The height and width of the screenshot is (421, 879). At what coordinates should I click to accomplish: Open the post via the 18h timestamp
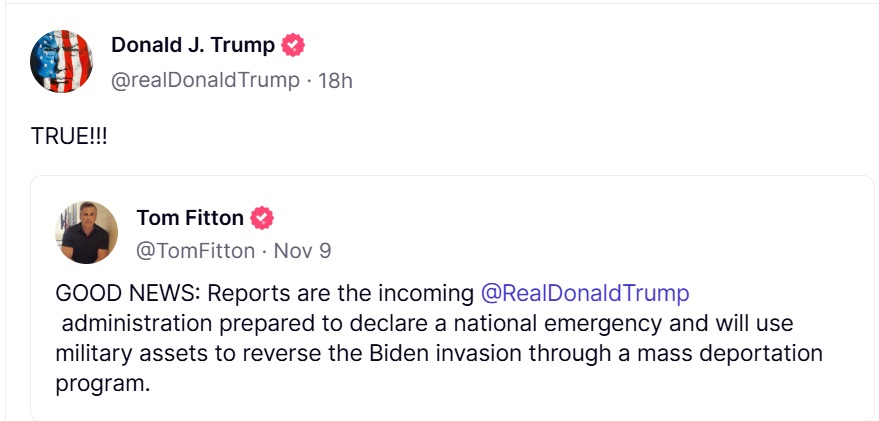[x=335, y=80]
